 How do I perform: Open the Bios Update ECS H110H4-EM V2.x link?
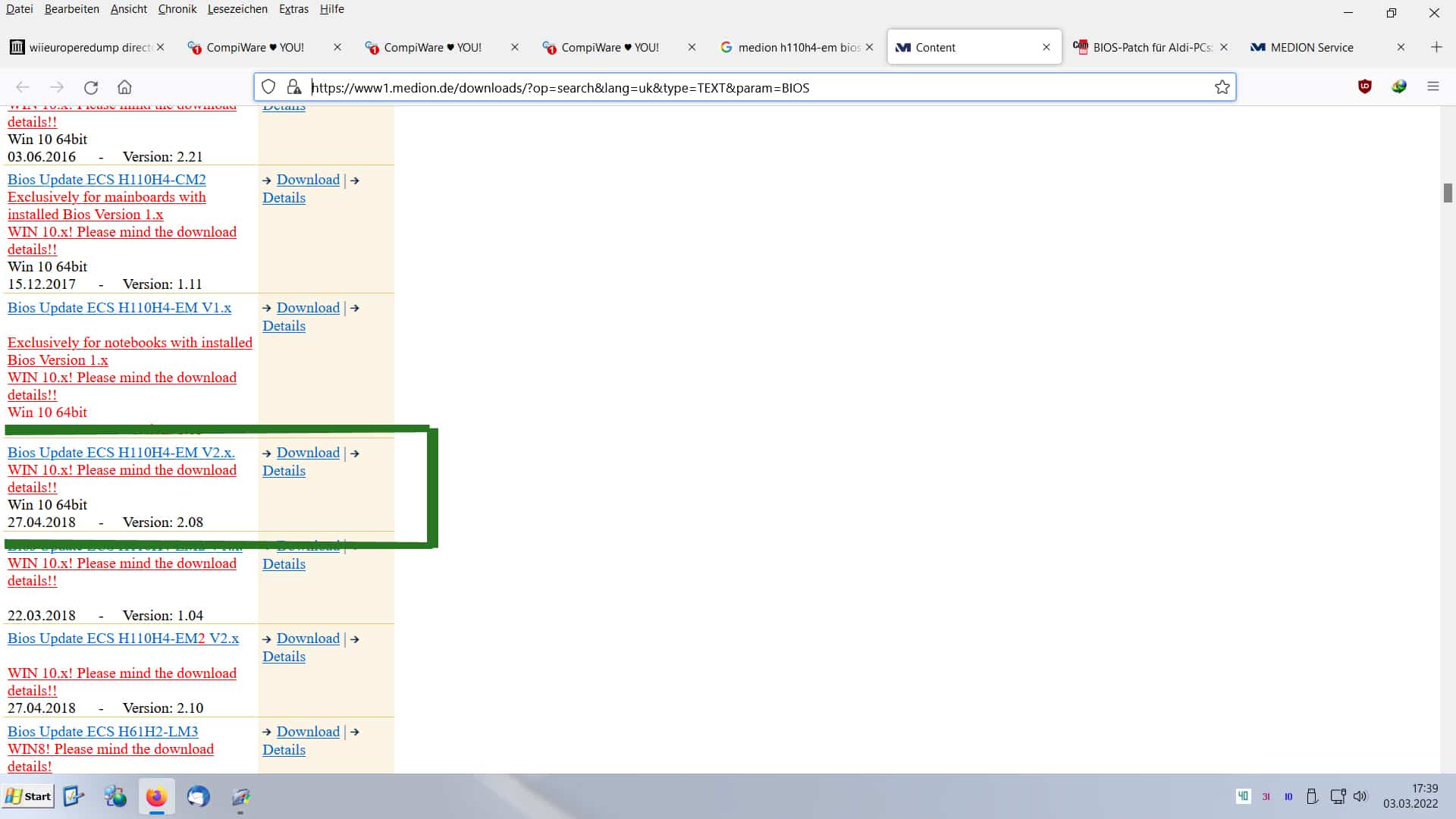pos(121,453)
